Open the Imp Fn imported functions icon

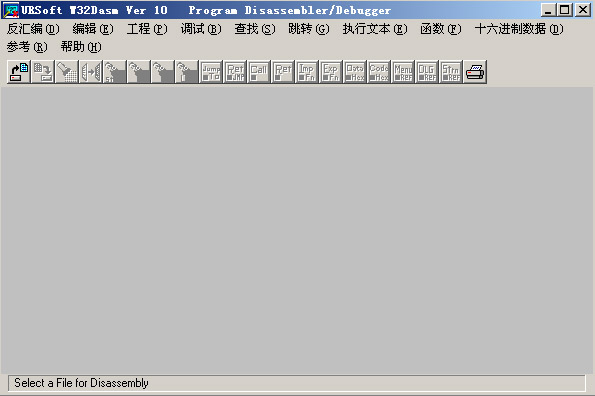(x=307, y=72)
